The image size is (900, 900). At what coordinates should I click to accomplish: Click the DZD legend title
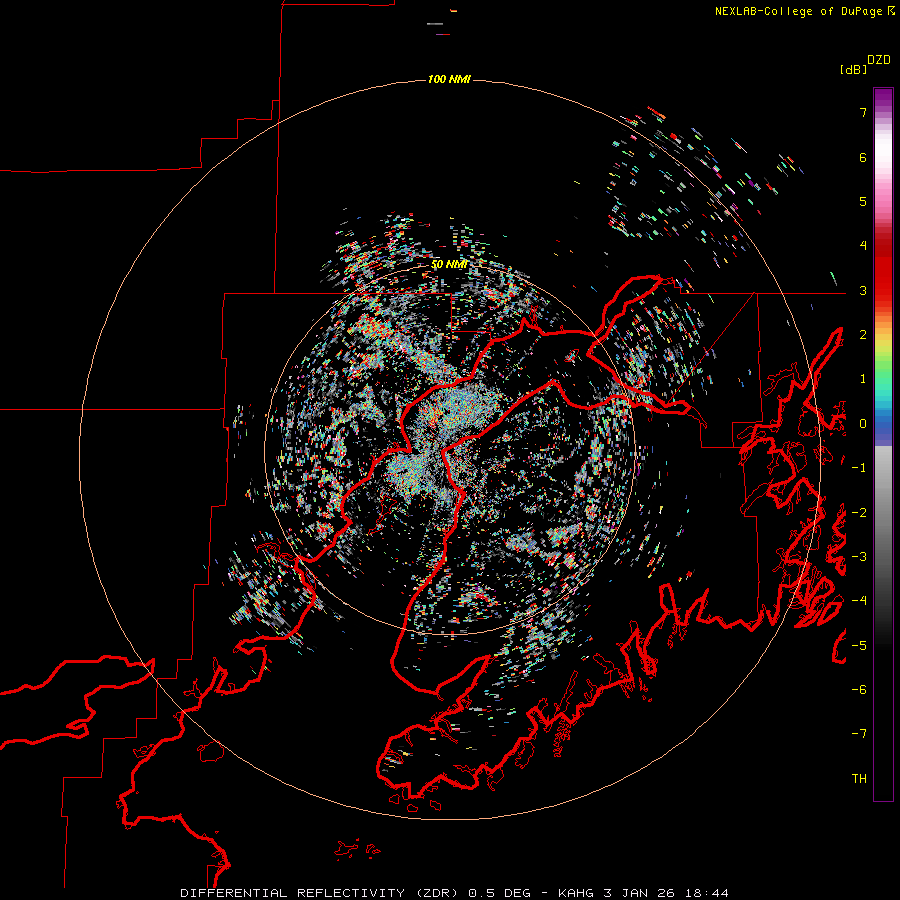point(879,60)
